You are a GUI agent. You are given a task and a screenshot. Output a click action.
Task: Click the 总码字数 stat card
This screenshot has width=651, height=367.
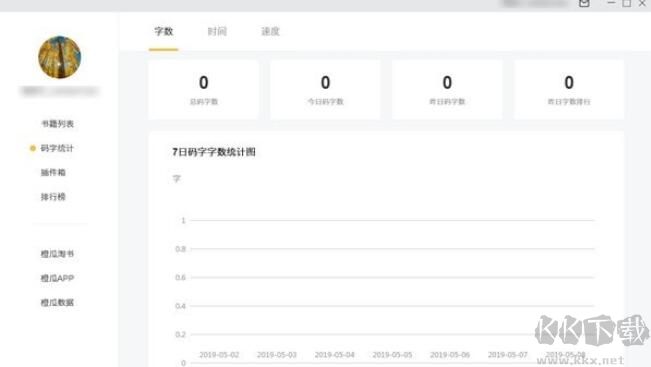tap(203, 90)
